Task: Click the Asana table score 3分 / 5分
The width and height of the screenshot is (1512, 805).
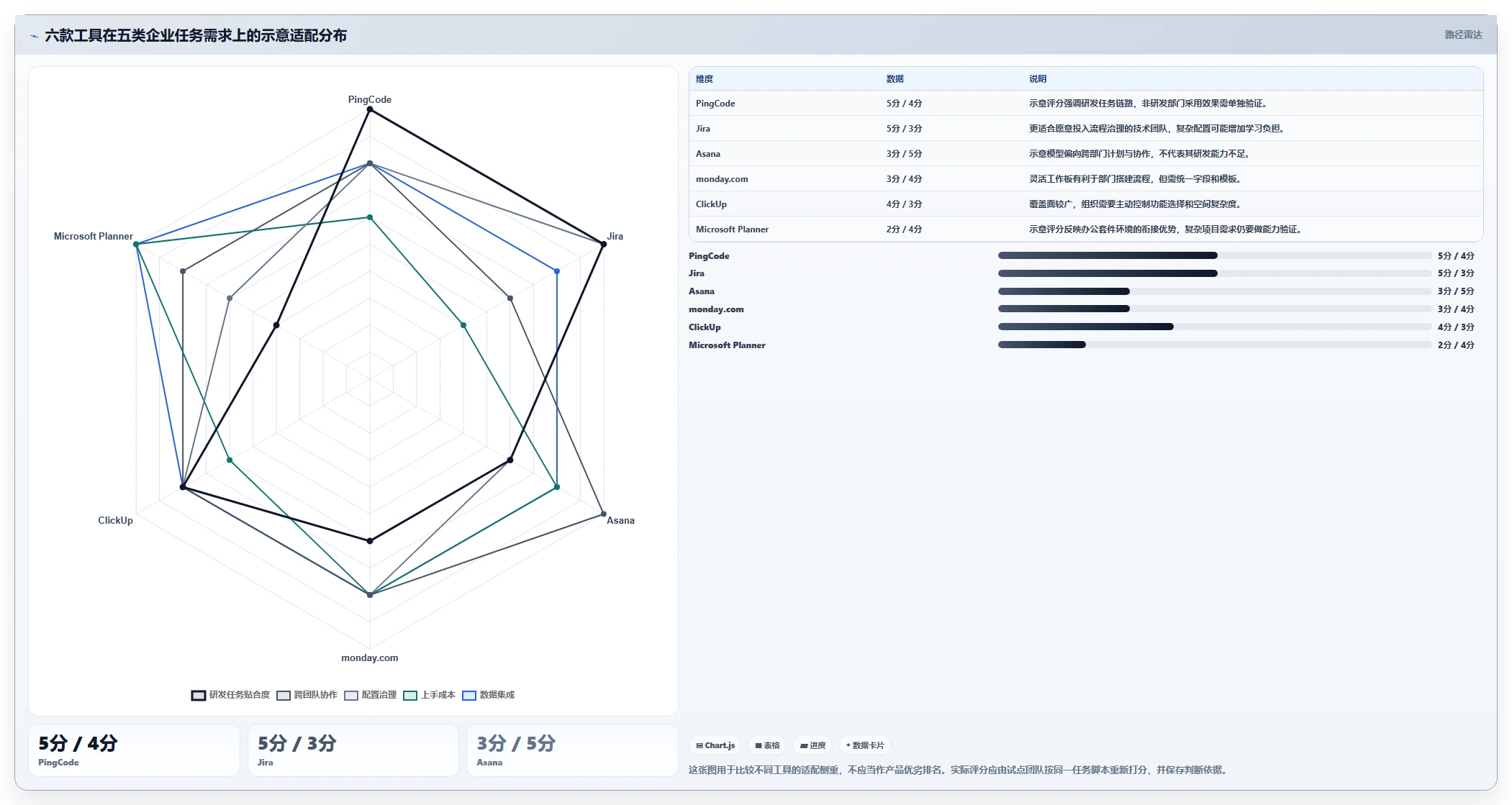Action: coord(904,154)
